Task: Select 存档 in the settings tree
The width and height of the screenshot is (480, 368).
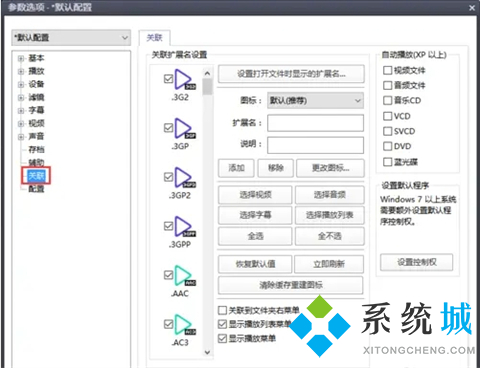Action: tap(36, 149)
